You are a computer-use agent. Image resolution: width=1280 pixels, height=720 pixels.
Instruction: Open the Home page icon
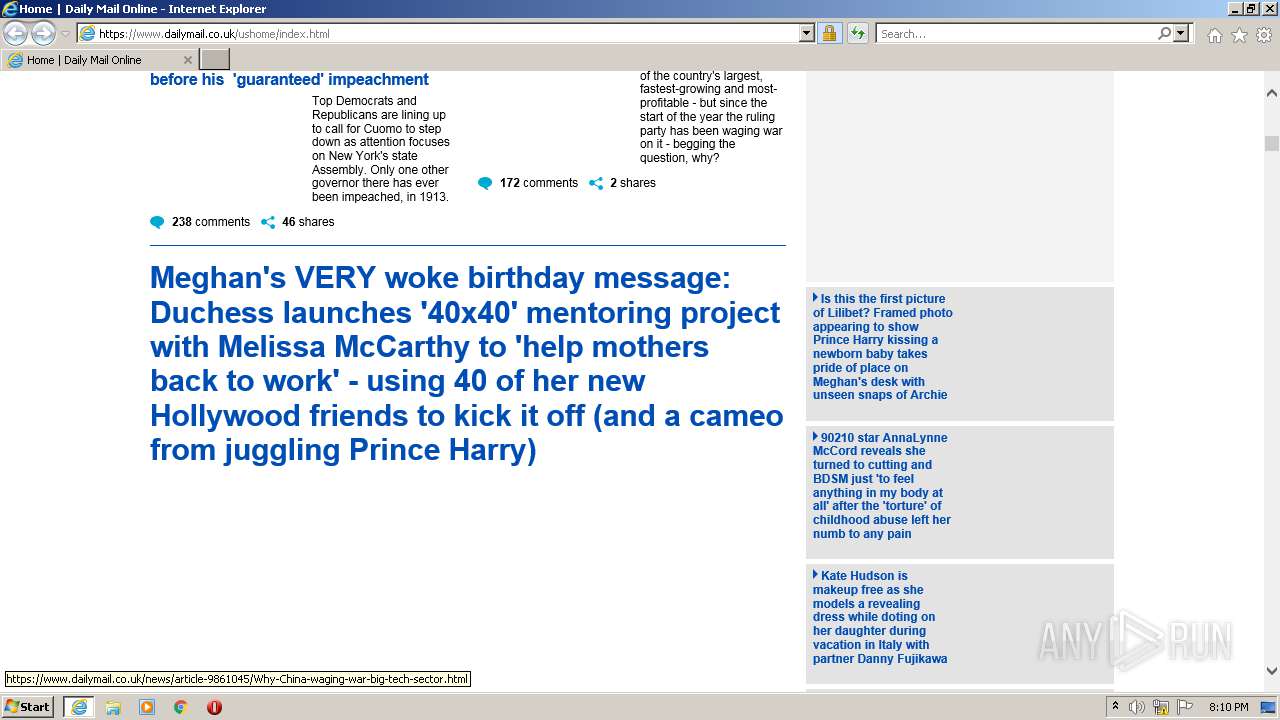pyautogui.click(x=1214, y=35)
